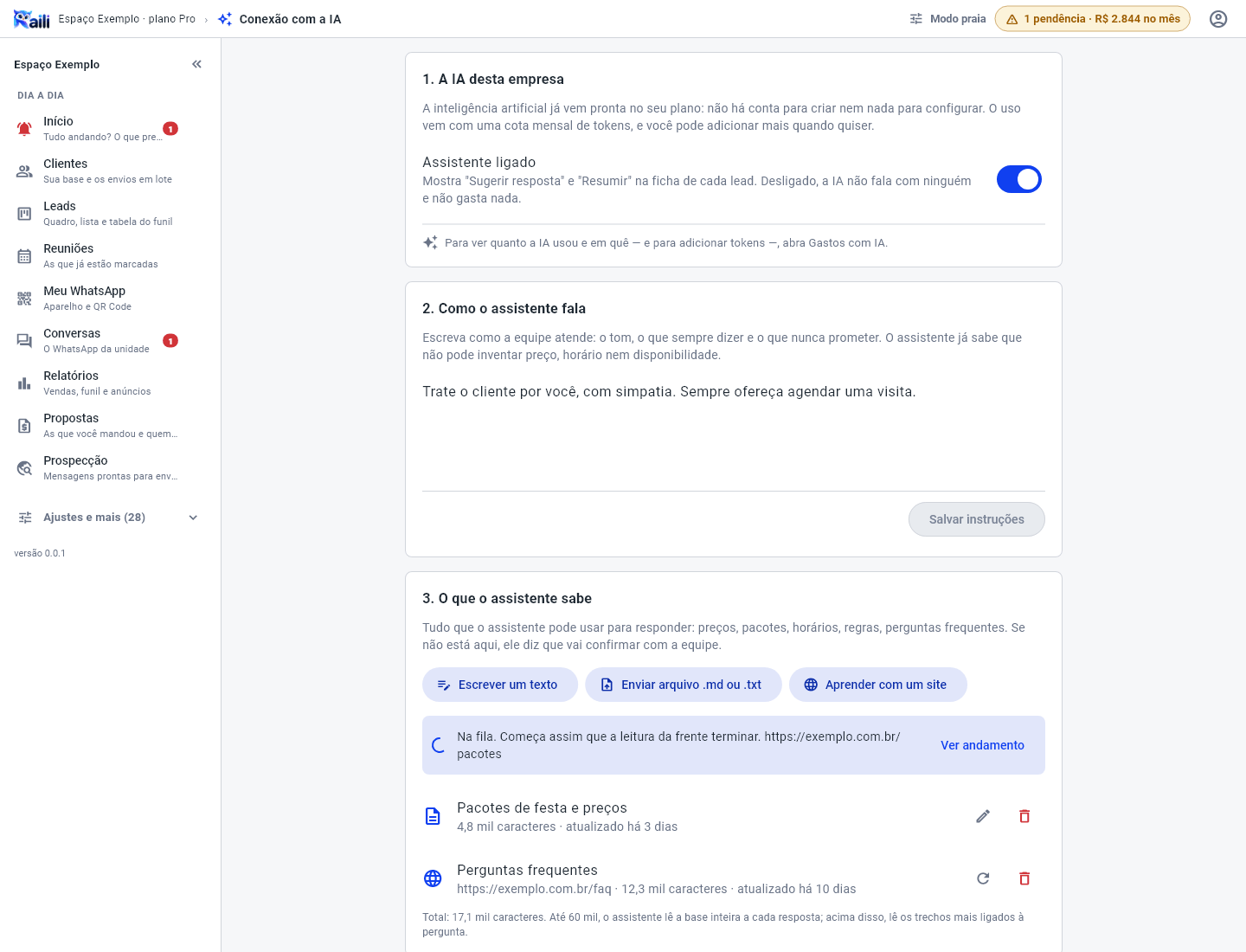
Task: Refresh the Perguntas frequentes source
Action: pos(983,878)
